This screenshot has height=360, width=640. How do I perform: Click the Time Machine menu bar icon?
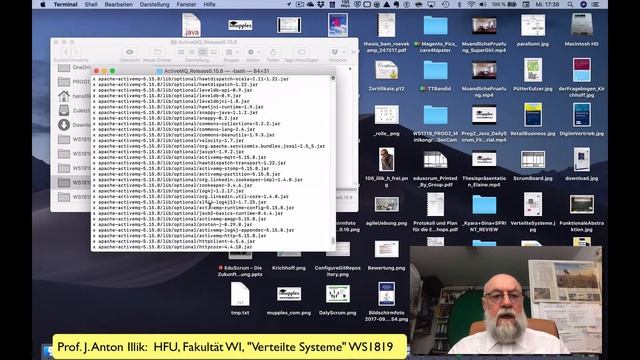pos(445,4)
